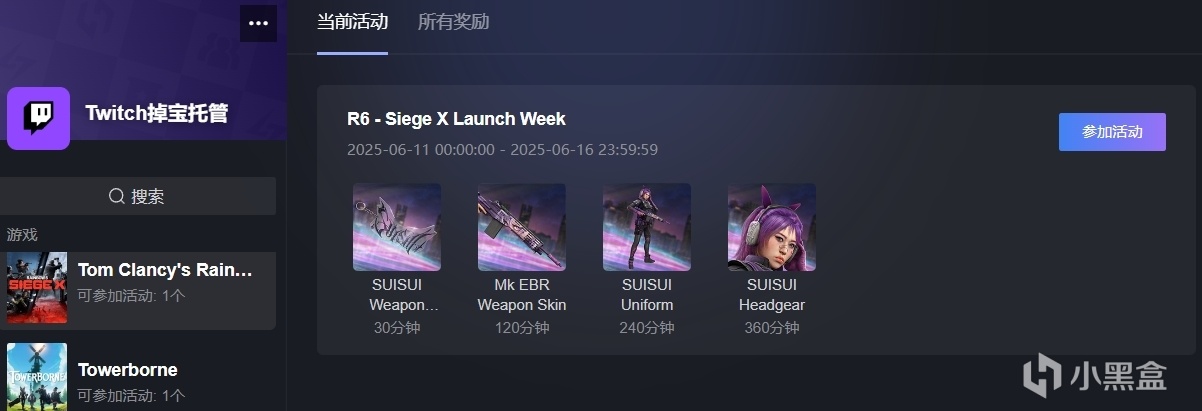
Task: Click the purple Twitch logo icon
Action: [x=39, y=118]
